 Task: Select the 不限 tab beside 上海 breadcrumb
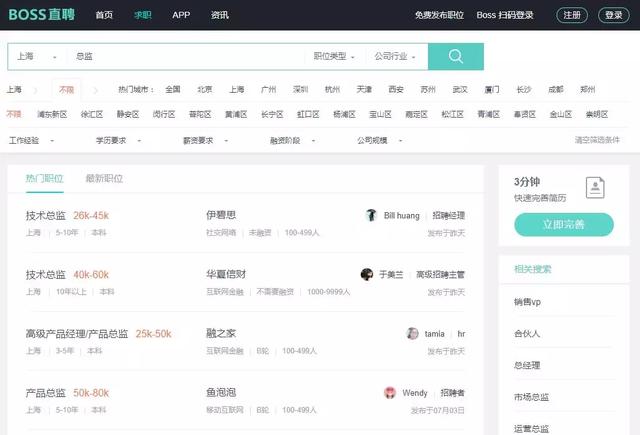67,89
